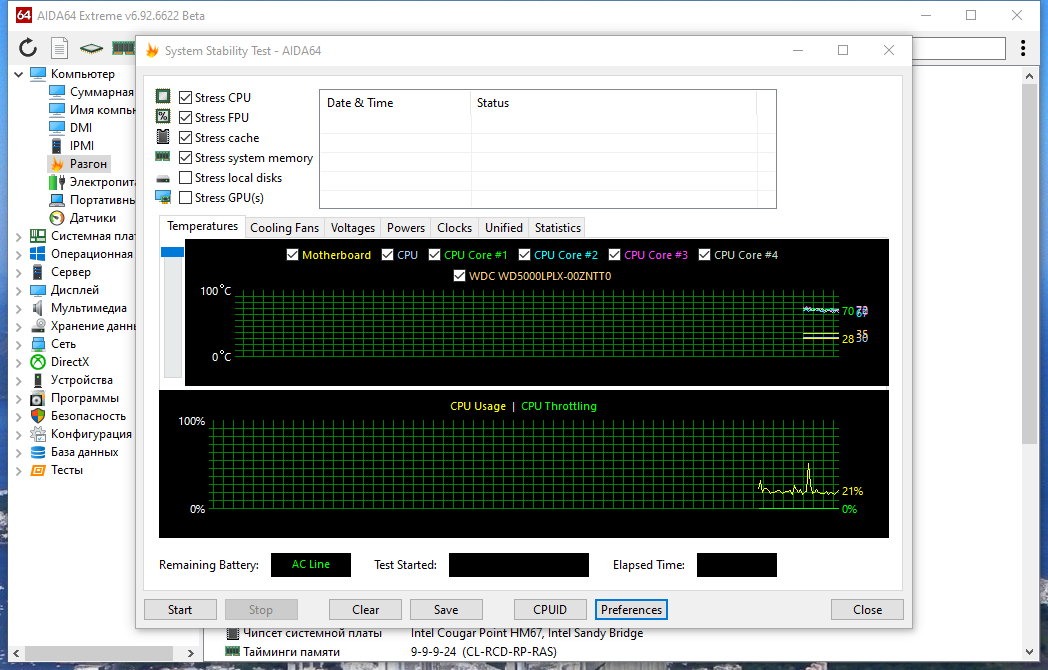Screen dimensions: 1048x670
Task: Click the Report document icon in AIDA64 toolbar
Action: click(59, 47)
